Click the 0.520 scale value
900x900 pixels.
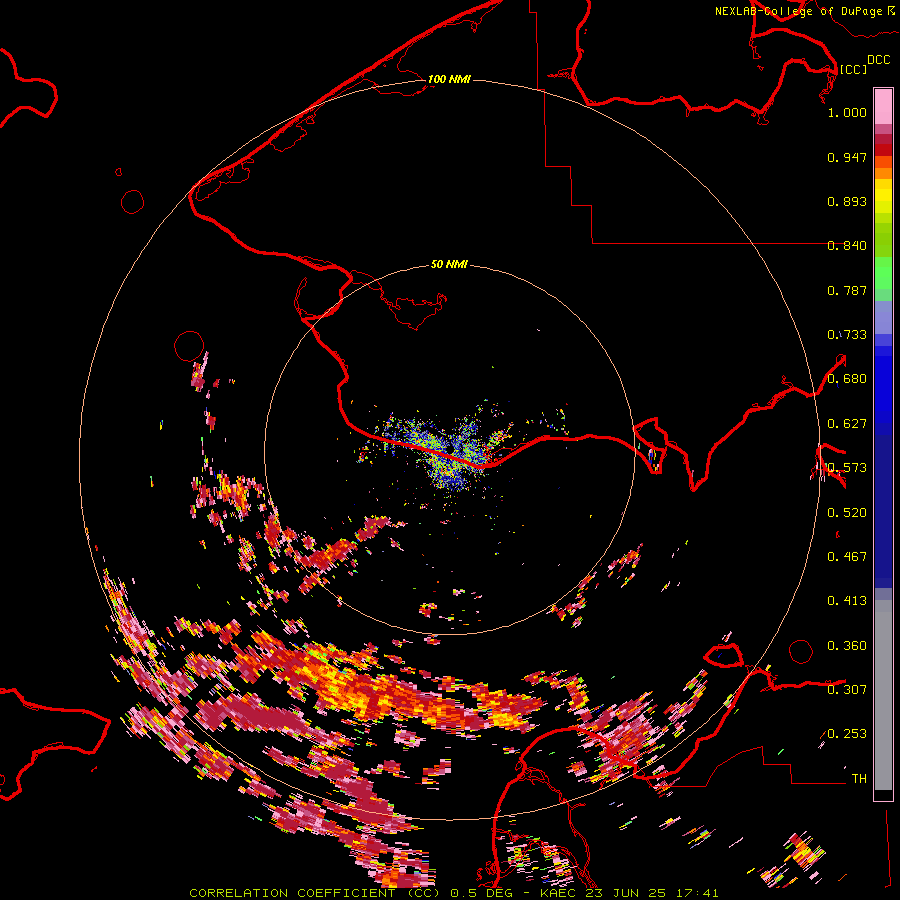pos(847,513)
